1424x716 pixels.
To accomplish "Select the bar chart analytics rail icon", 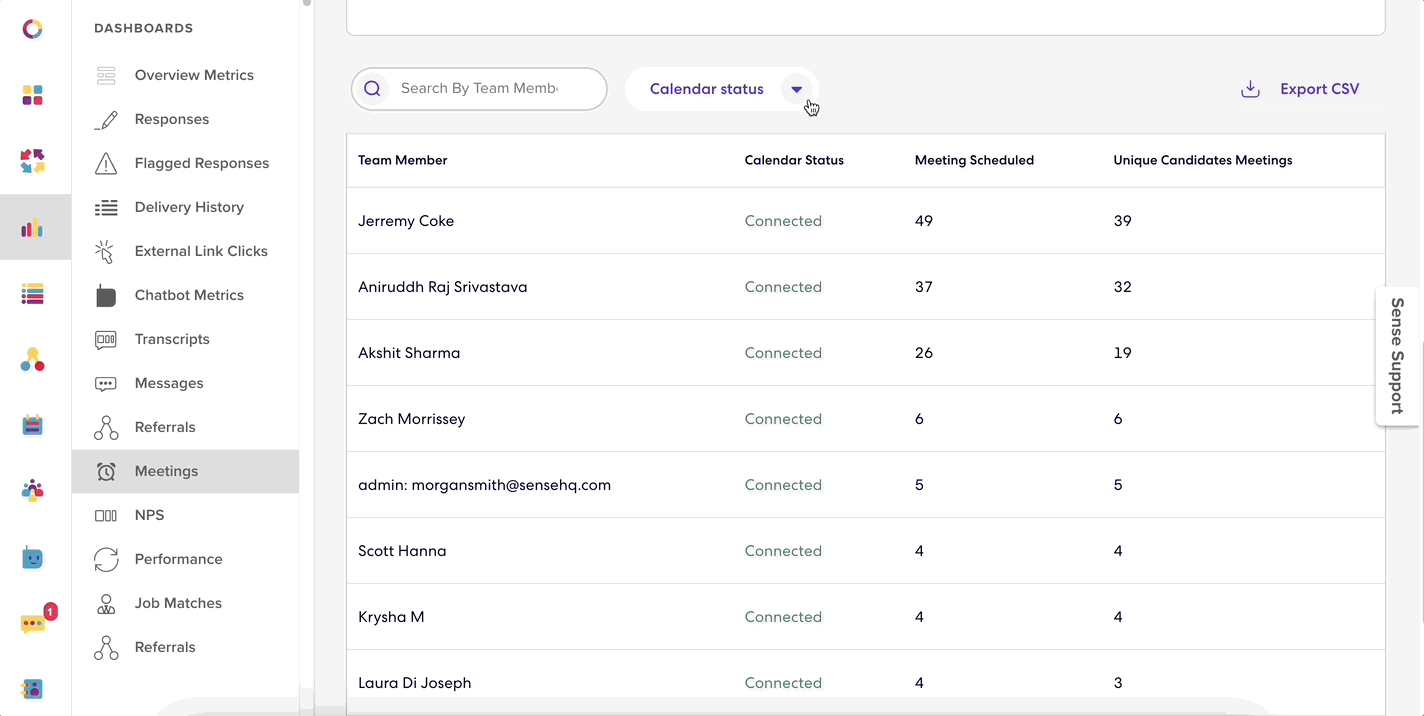I will [x=33, y=228].
